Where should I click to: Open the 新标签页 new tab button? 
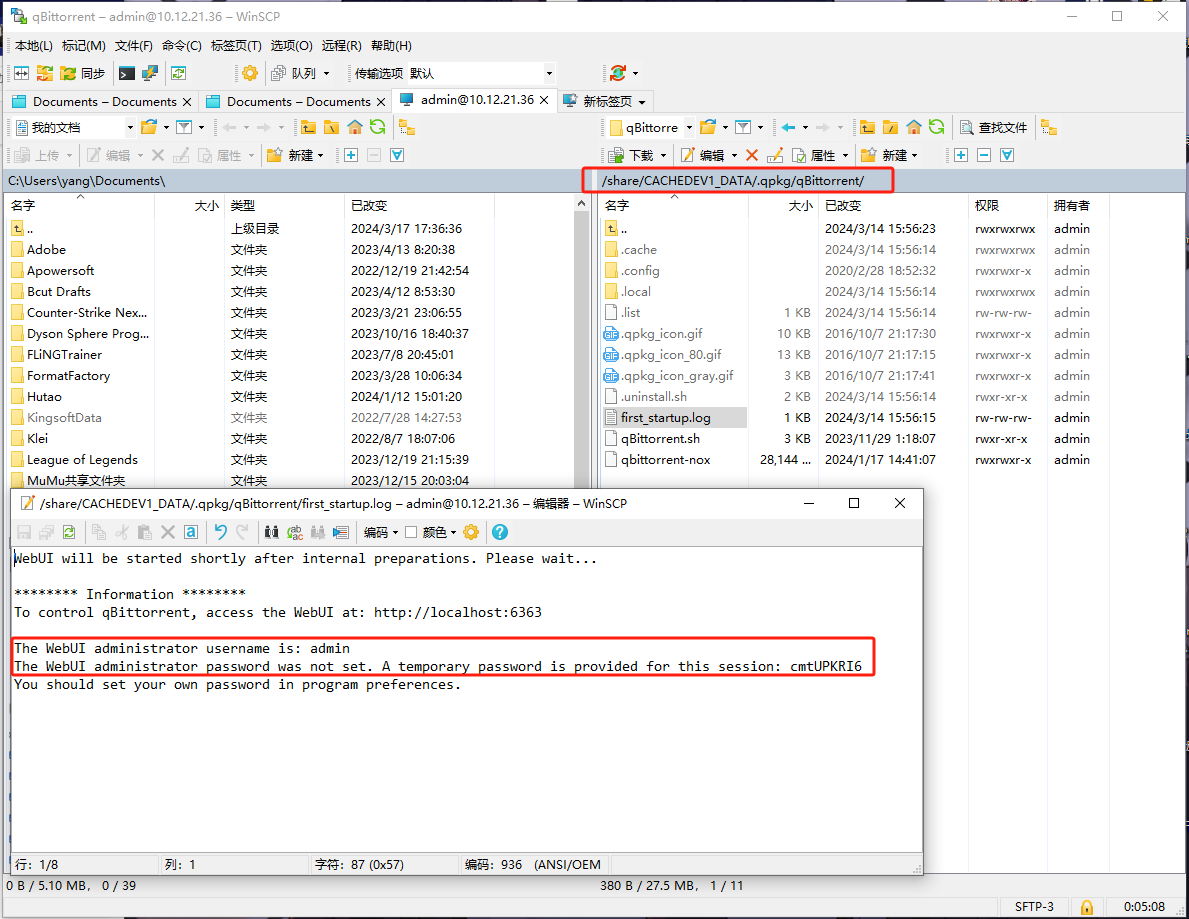click(x=605, y=101)
